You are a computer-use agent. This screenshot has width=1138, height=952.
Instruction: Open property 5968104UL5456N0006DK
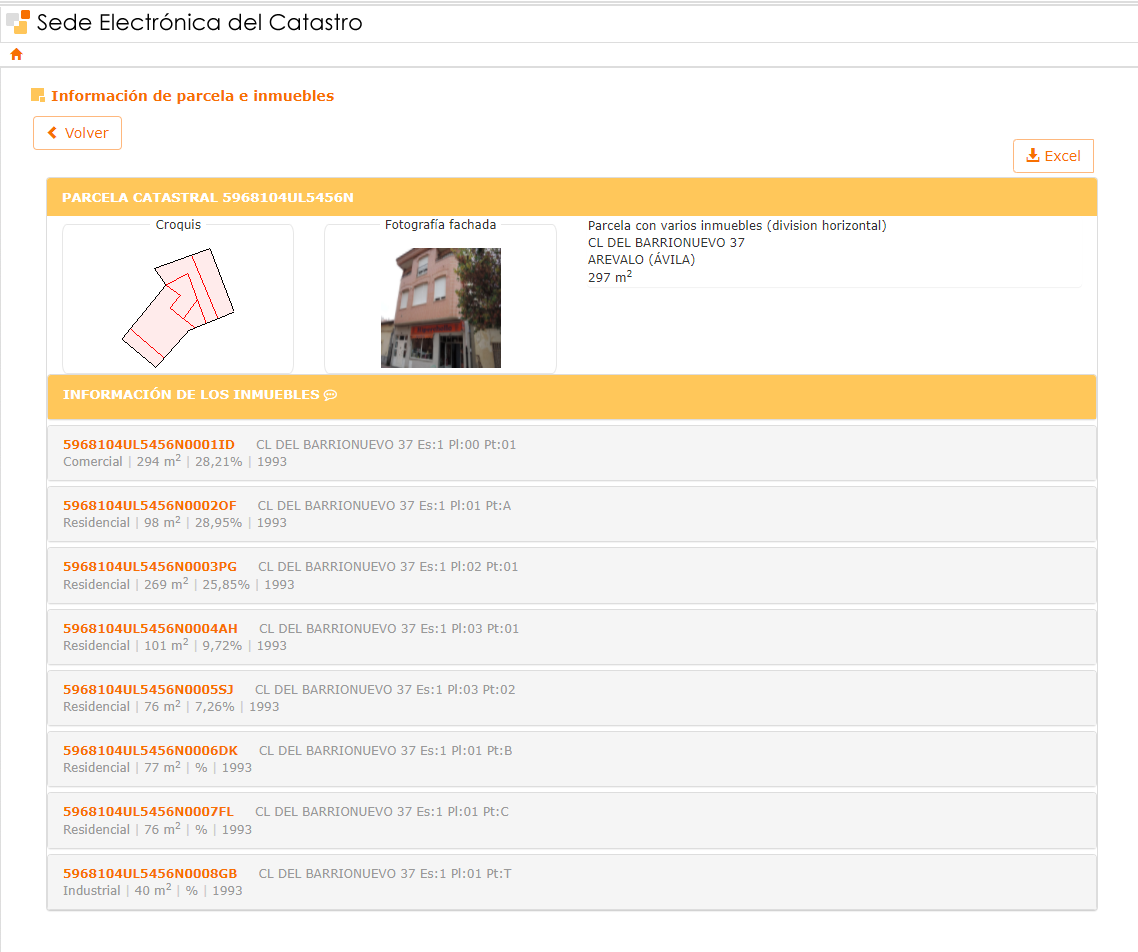(x=151, y=751)
